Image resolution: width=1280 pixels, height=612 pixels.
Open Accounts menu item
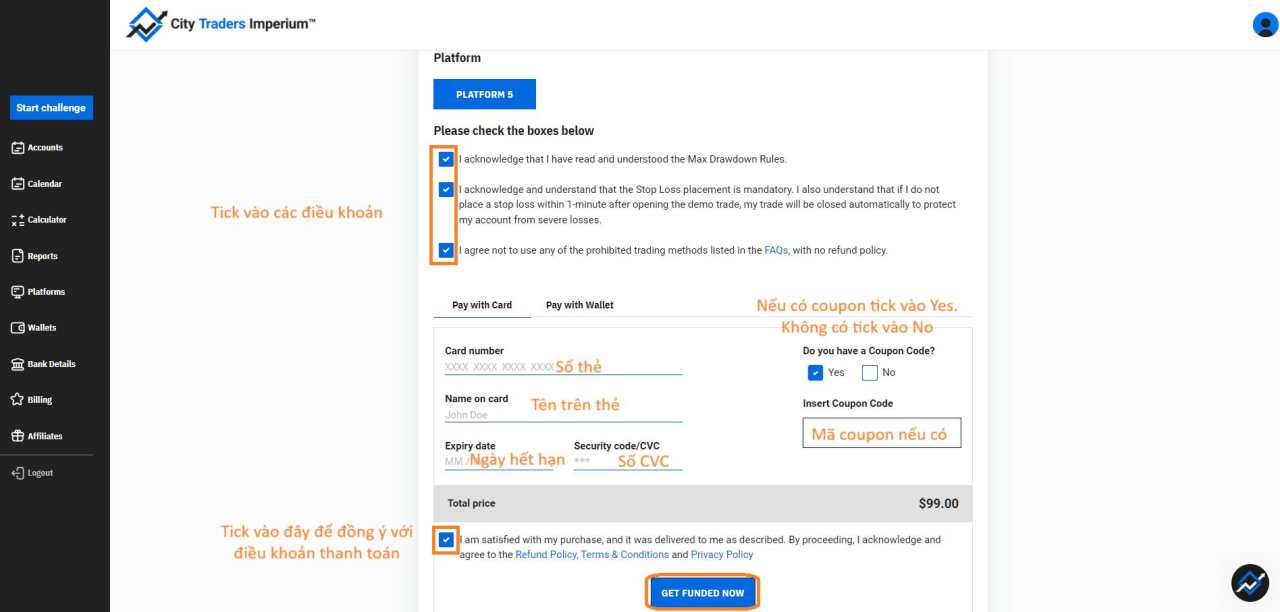[x=45, y=148]
